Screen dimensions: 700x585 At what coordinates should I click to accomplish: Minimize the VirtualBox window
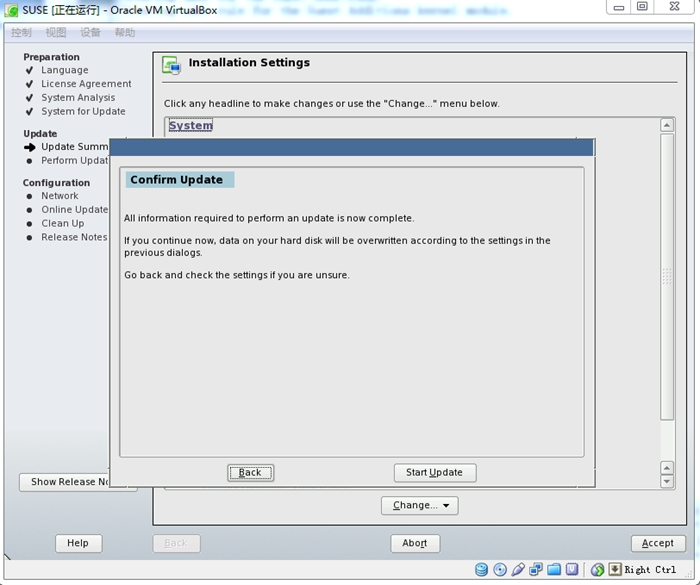(619, 7)
